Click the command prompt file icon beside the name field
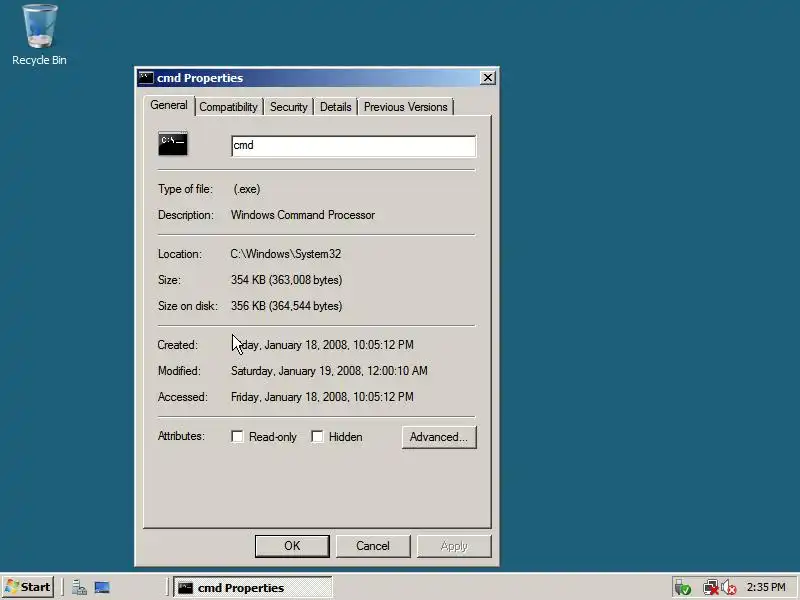800x600 pixels. pyautogui.click(x=173, y=144)
